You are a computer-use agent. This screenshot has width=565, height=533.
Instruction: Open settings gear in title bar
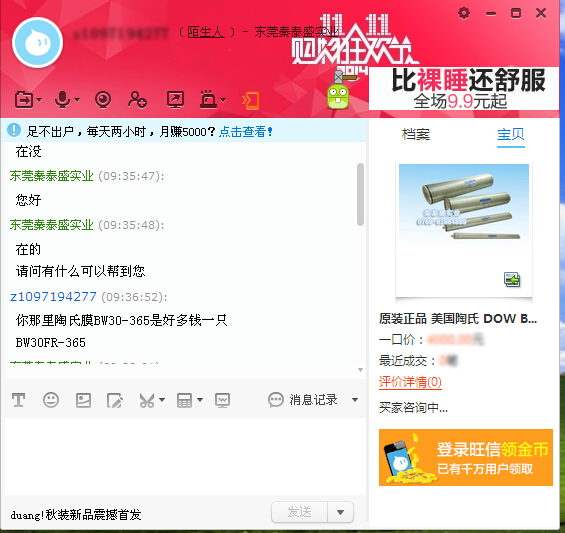pos(464,13)
